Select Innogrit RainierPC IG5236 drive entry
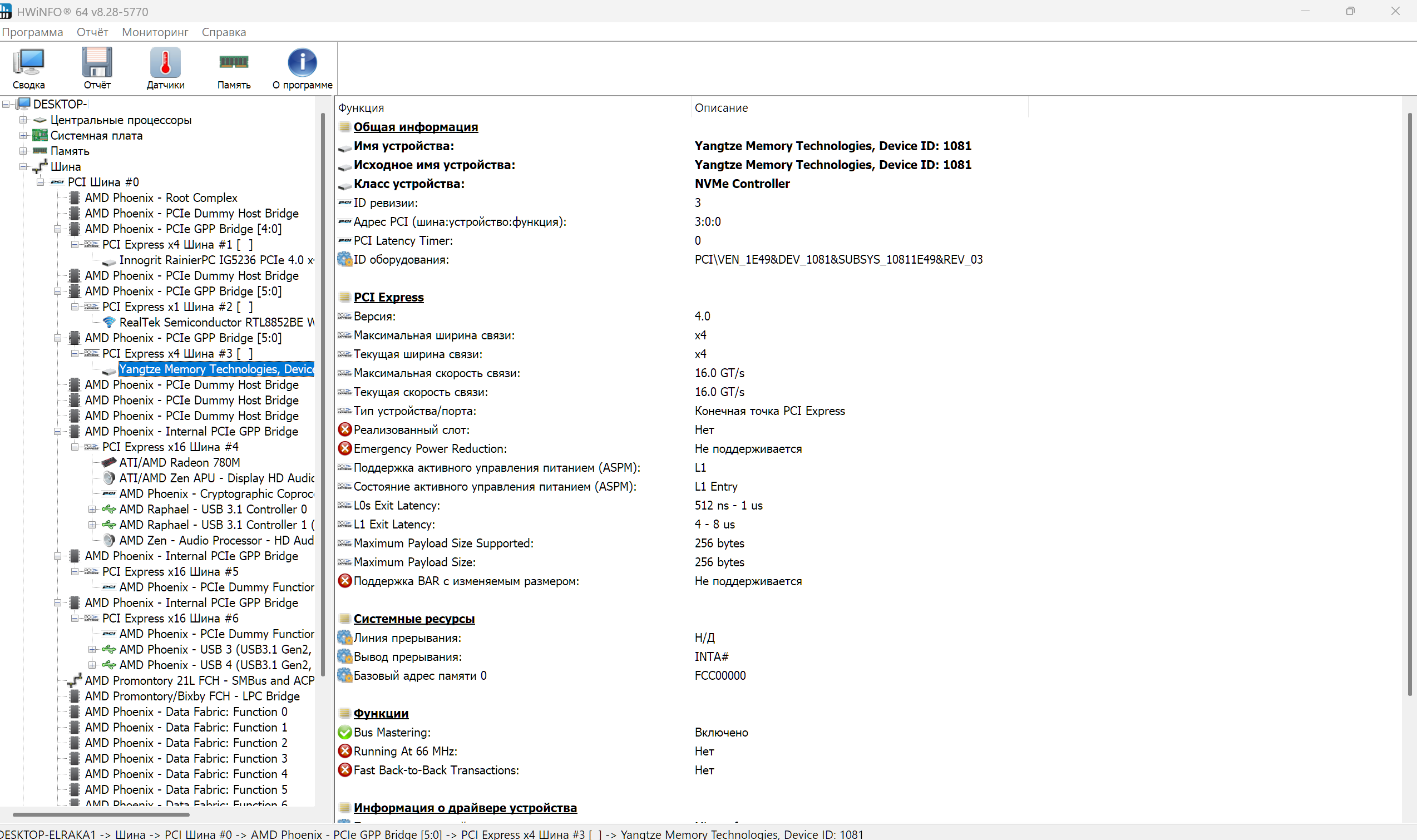The width and height of the screenshot is (1417, 840). pyautogui.click(x=216, y=260)
